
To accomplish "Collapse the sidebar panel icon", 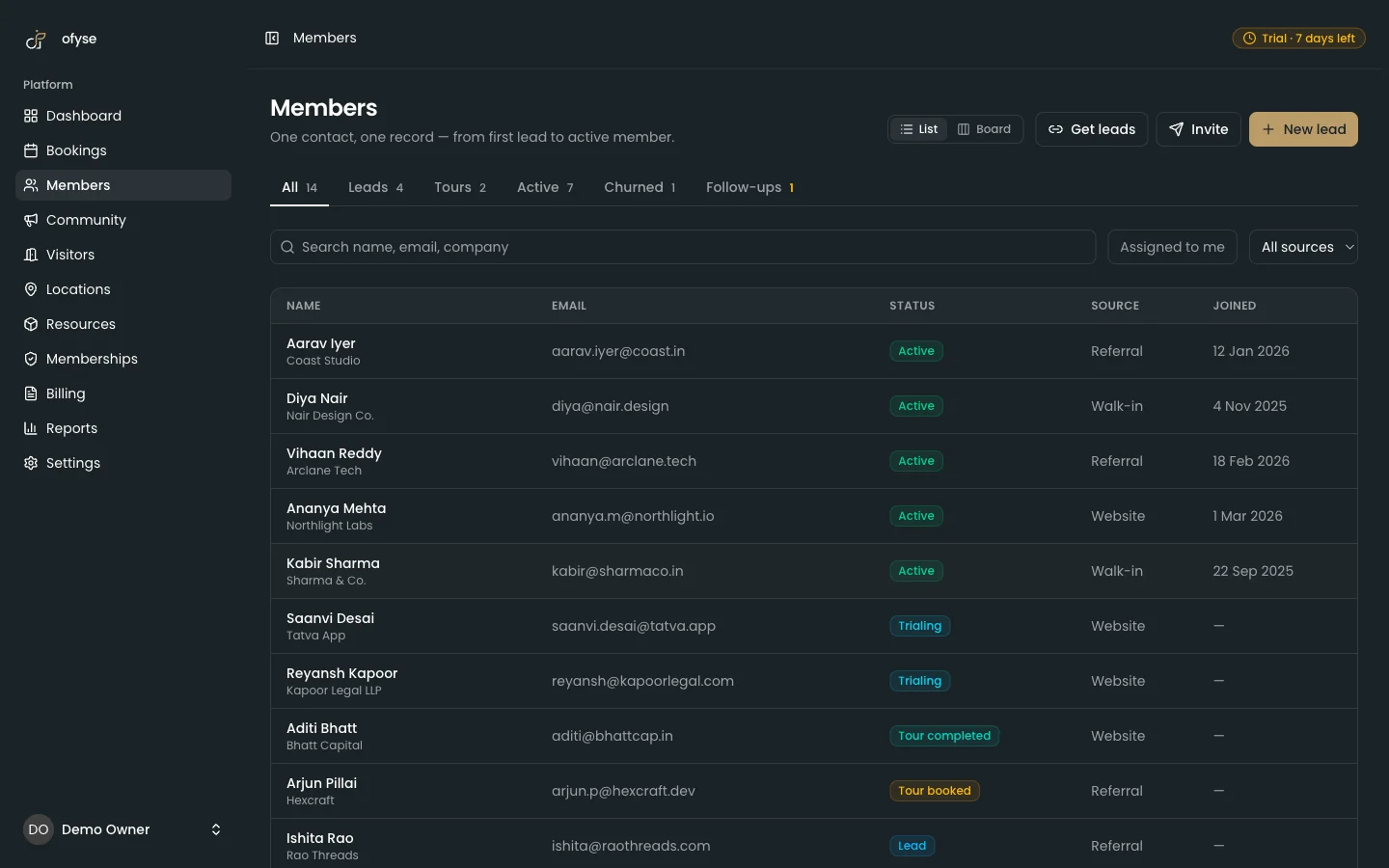I will (x=272, y=38).
